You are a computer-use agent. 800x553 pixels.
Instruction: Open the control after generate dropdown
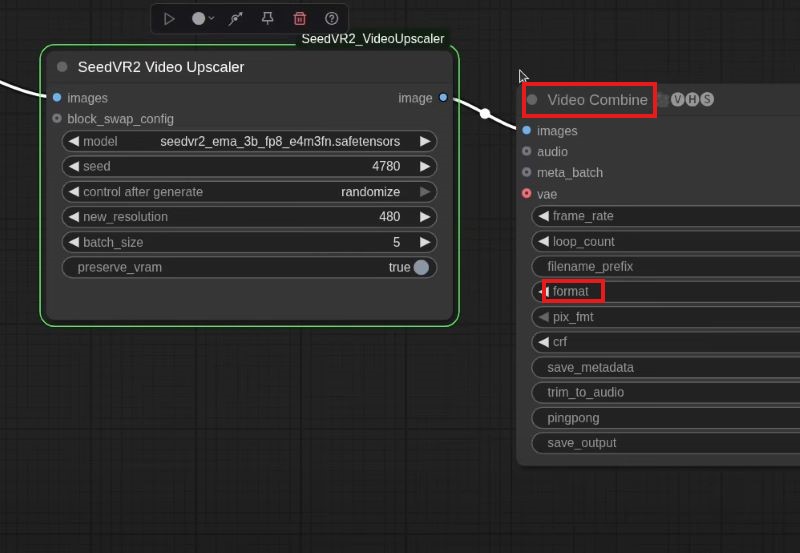[250, 191]
